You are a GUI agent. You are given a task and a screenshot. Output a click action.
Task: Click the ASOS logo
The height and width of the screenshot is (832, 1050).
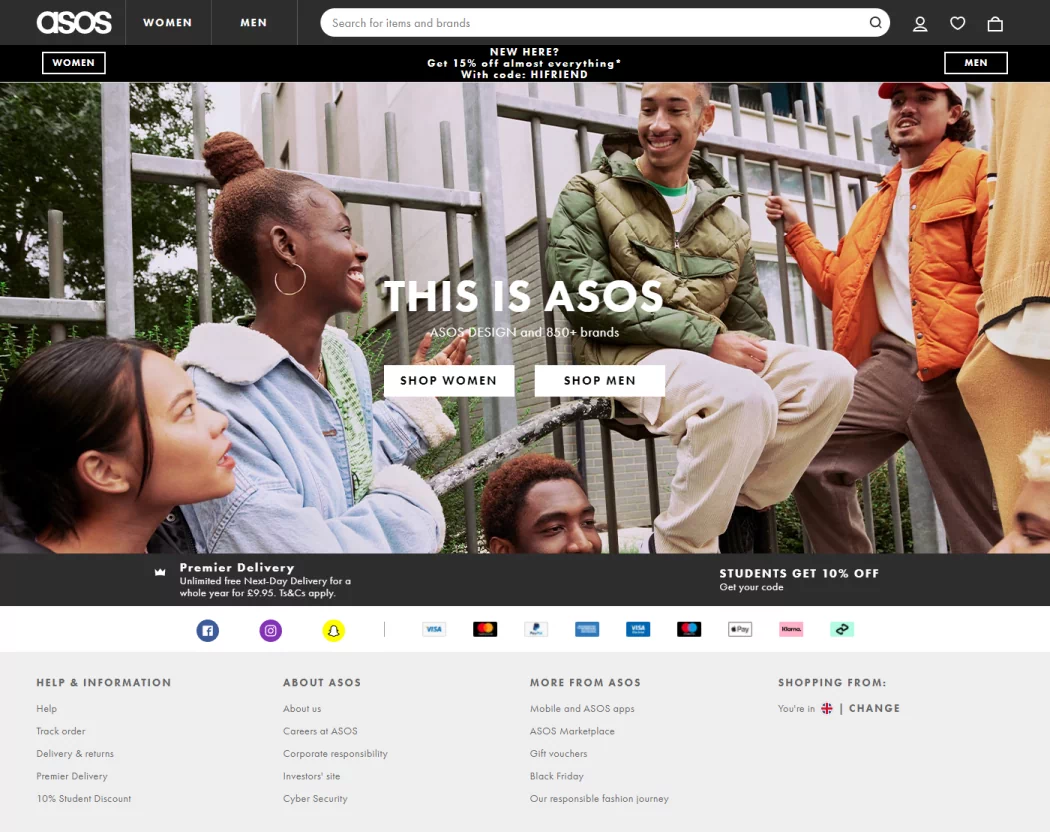[74, 23]
